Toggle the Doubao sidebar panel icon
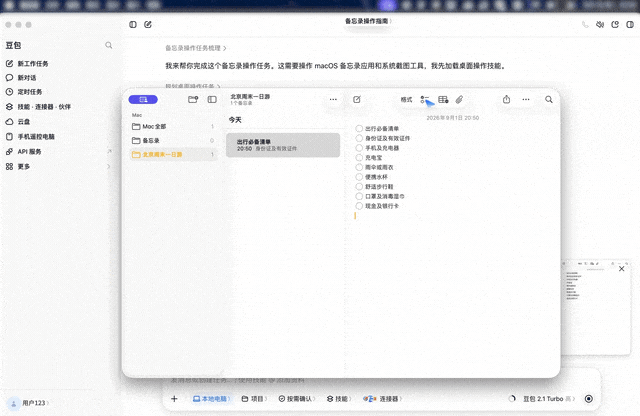The height and width of the screenshot is (416, 640). pyautogui.click(x=133, y=24)
